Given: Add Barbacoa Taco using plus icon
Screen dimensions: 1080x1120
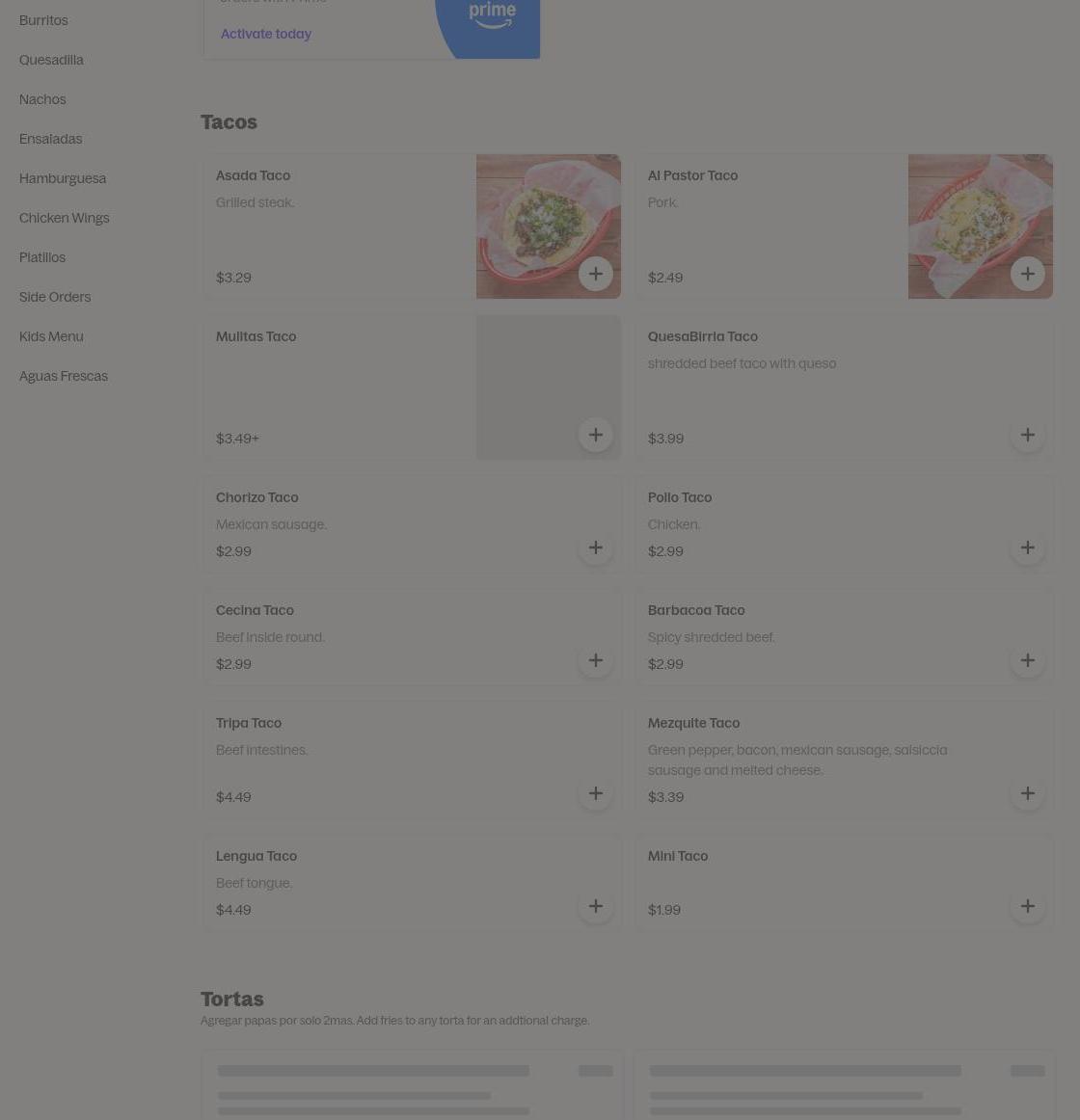Looking at the screenshot, I should click(1027, 660).
